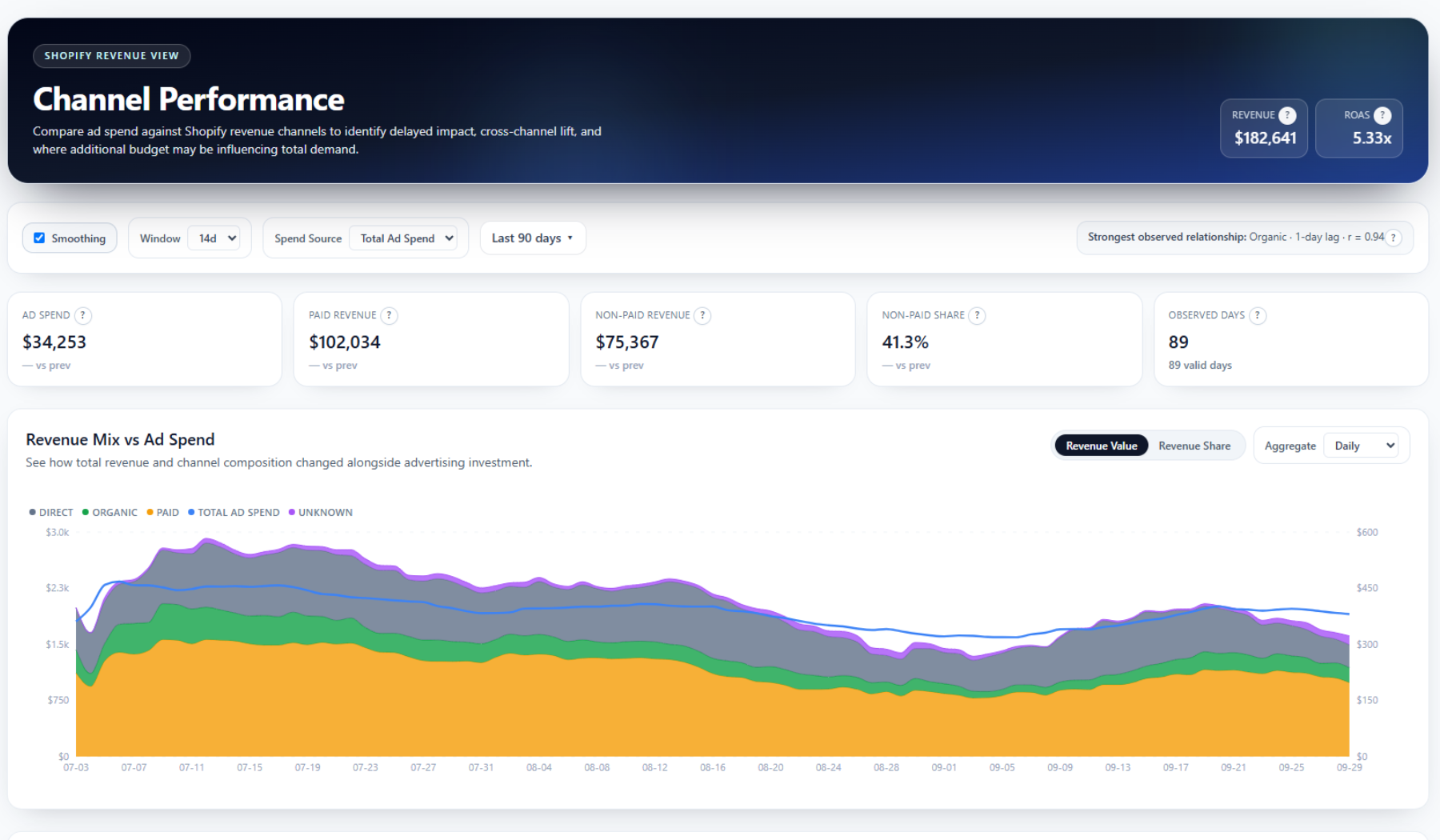The width and height of the screenshot is (1440, 840).
Task: Click the Organic 1-day lag r = 0.94 text
Action: click(x=1317, y=237)
